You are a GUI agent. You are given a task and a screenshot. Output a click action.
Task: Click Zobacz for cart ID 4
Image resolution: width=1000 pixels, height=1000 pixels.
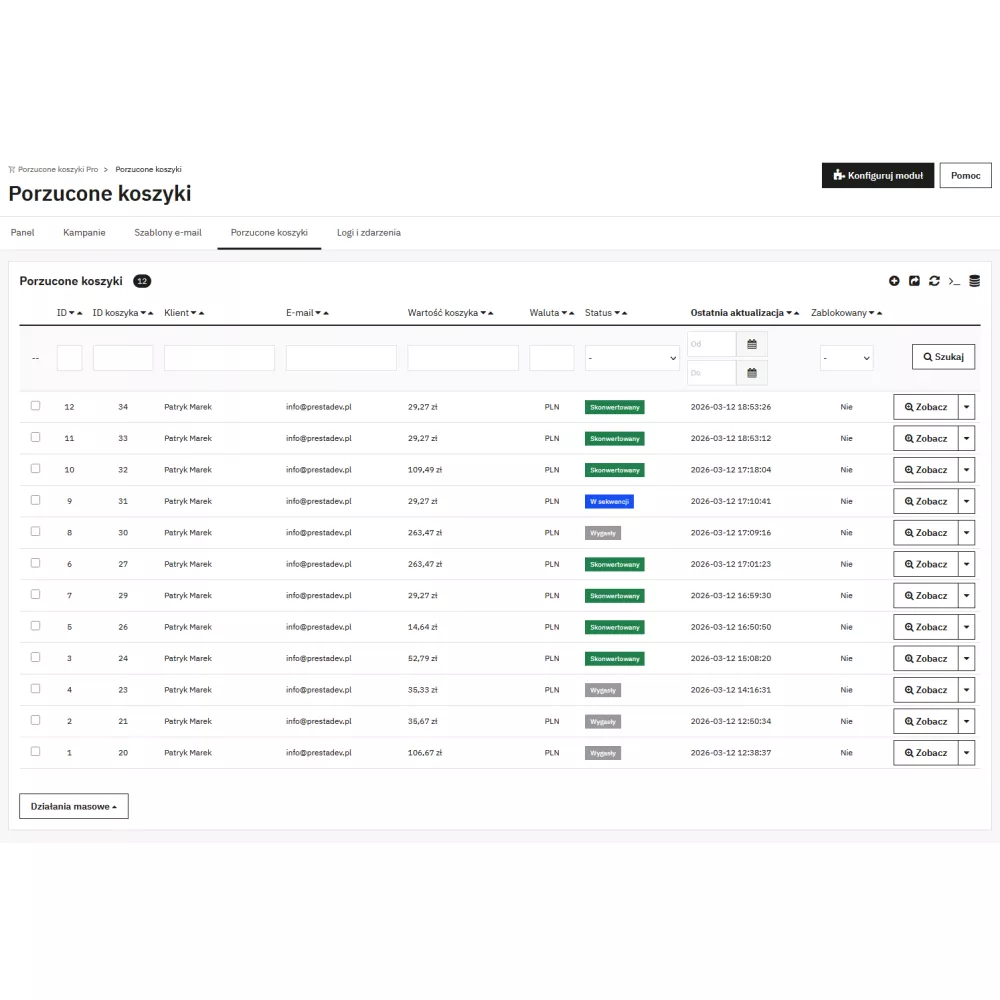925,690
